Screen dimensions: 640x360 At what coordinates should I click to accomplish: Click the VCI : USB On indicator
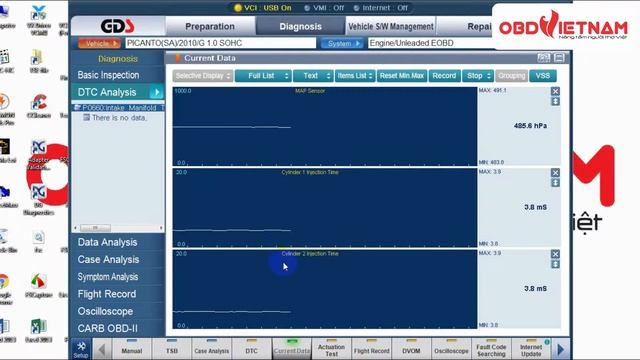click(262, 8)
